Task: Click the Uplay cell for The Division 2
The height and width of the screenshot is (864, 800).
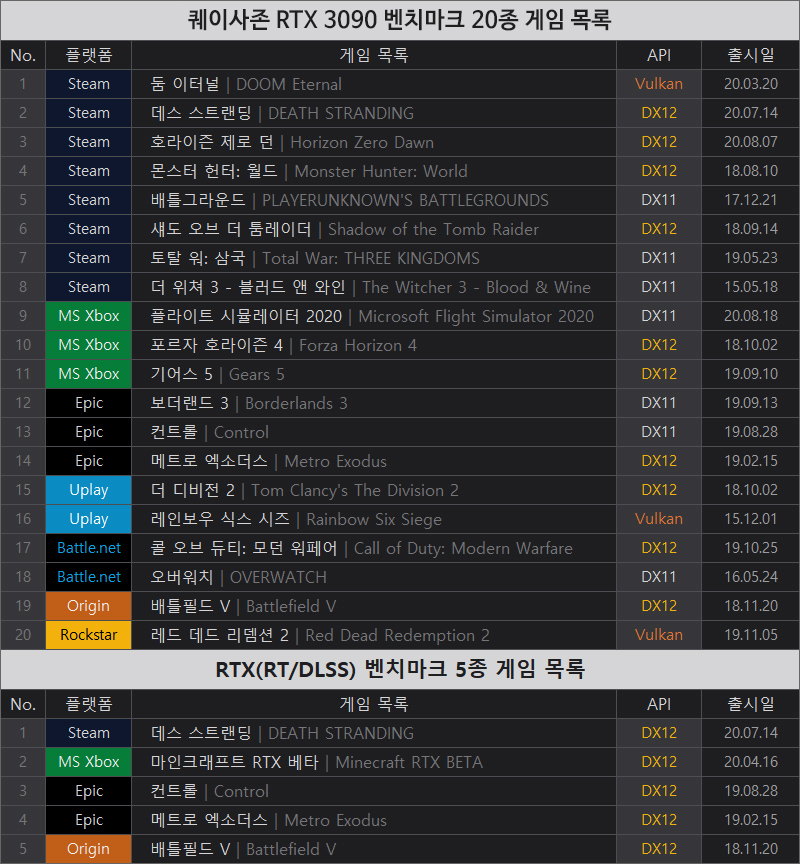Action: pyautogui.click(x=89, y=490)
